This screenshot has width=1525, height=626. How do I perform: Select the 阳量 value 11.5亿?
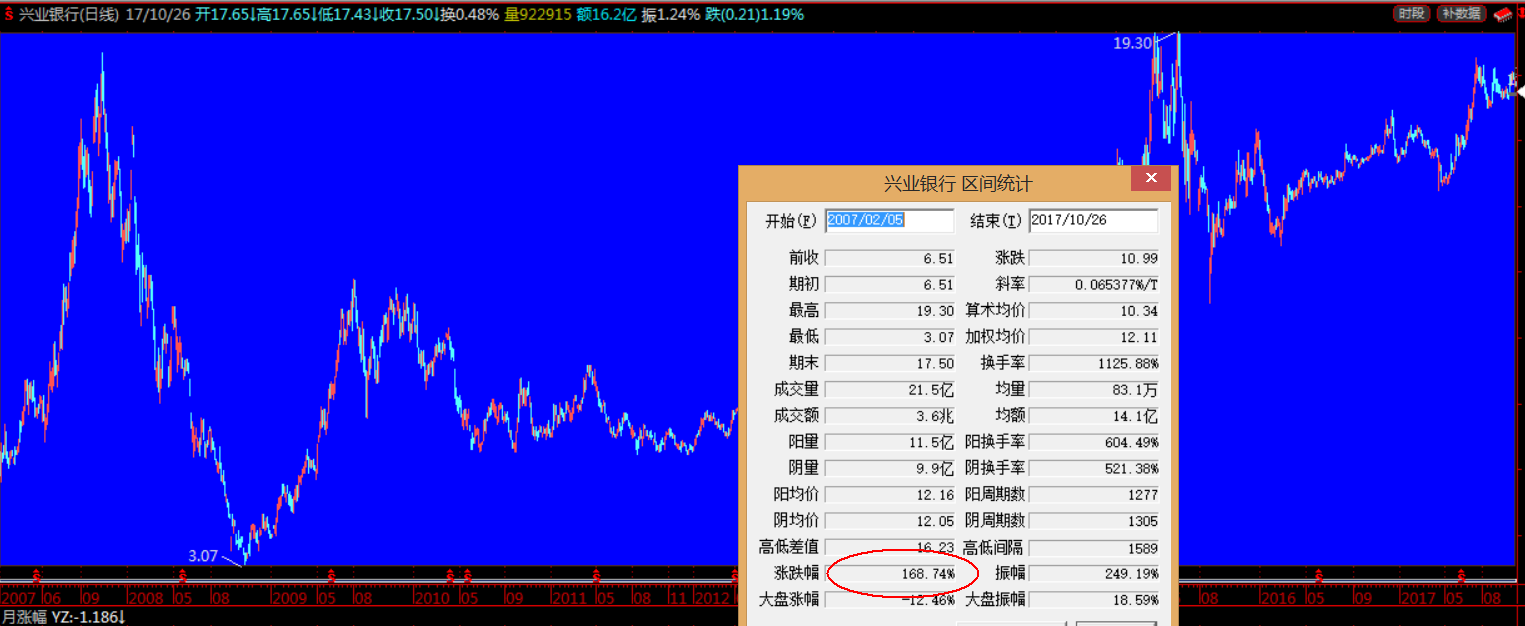[x=890, y=442]
